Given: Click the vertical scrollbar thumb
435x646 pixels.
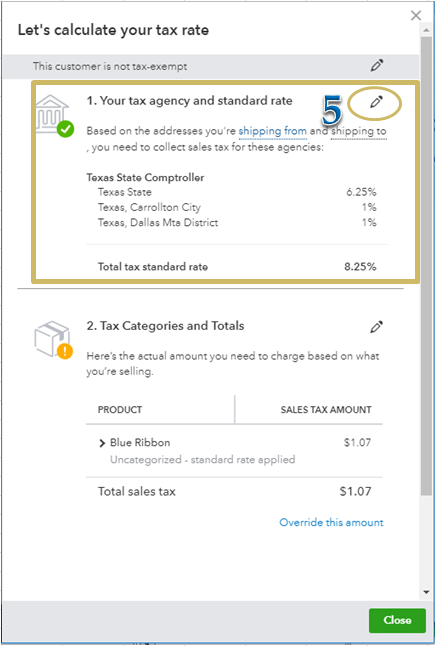Looking at the screenshot, I should (426, 265).
